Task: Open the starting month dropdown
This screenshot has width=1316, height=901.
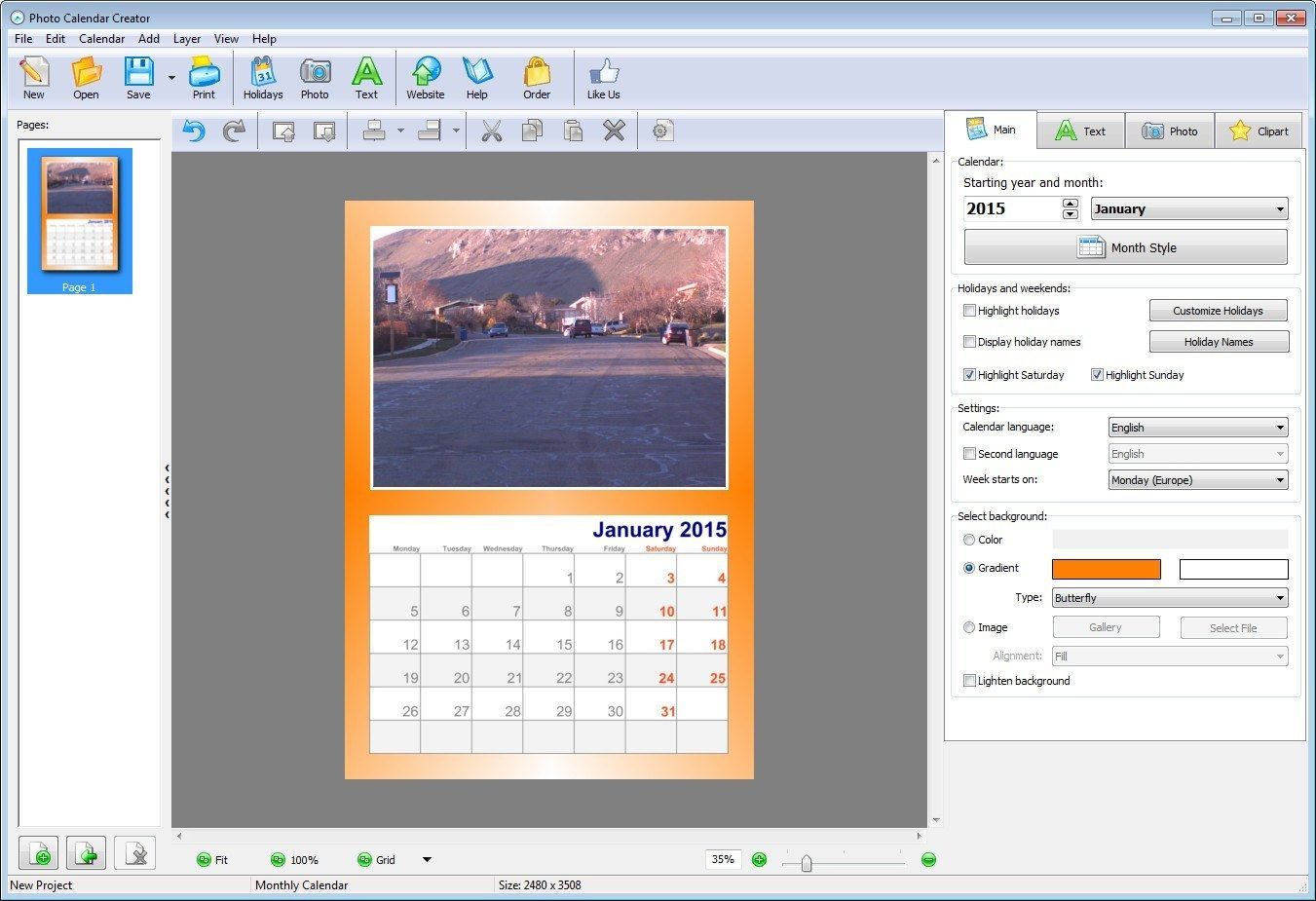Action: click(x=1187, y=208)
